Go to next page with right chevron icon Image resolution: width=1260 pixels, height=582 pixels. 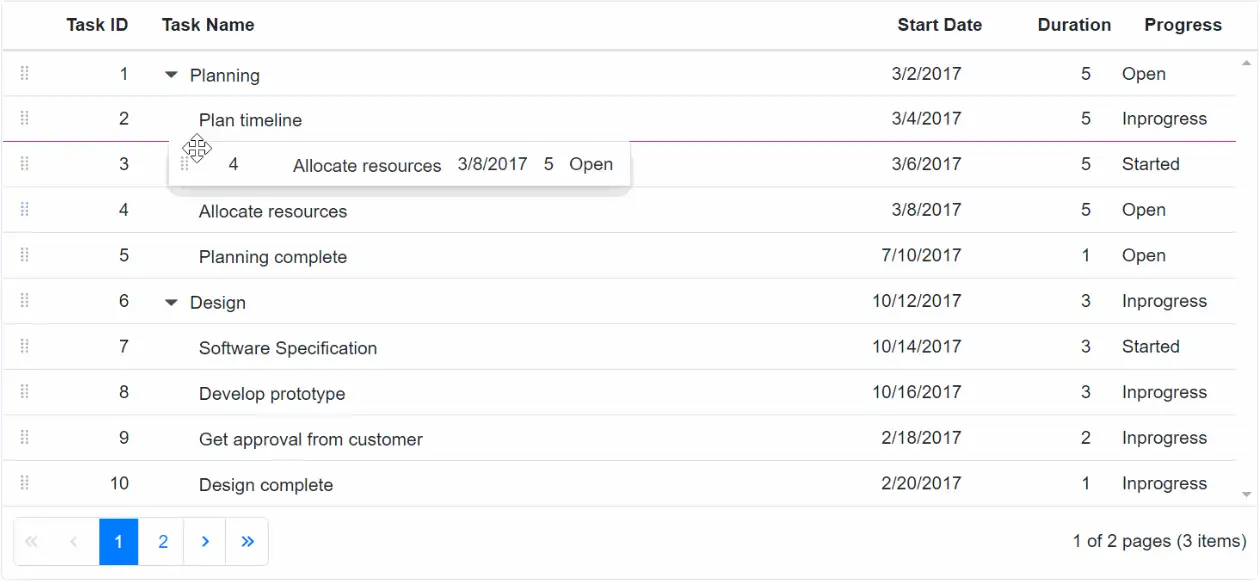pos(204,541)
